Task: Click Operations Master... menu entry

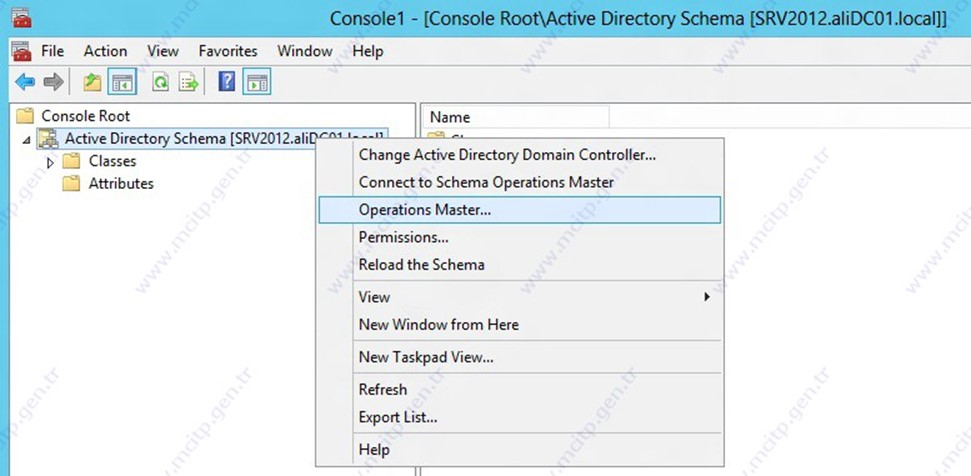Action: tap(519, 210)
